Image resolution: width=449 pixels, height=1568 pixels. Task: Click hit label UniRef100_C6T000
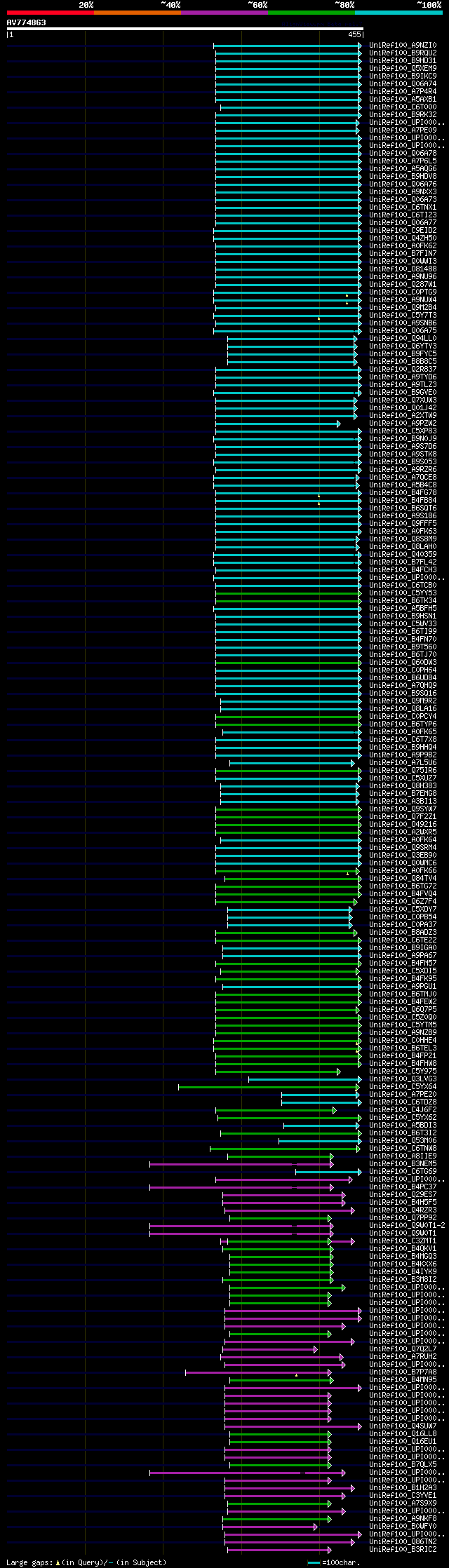[x=403, y=107]
